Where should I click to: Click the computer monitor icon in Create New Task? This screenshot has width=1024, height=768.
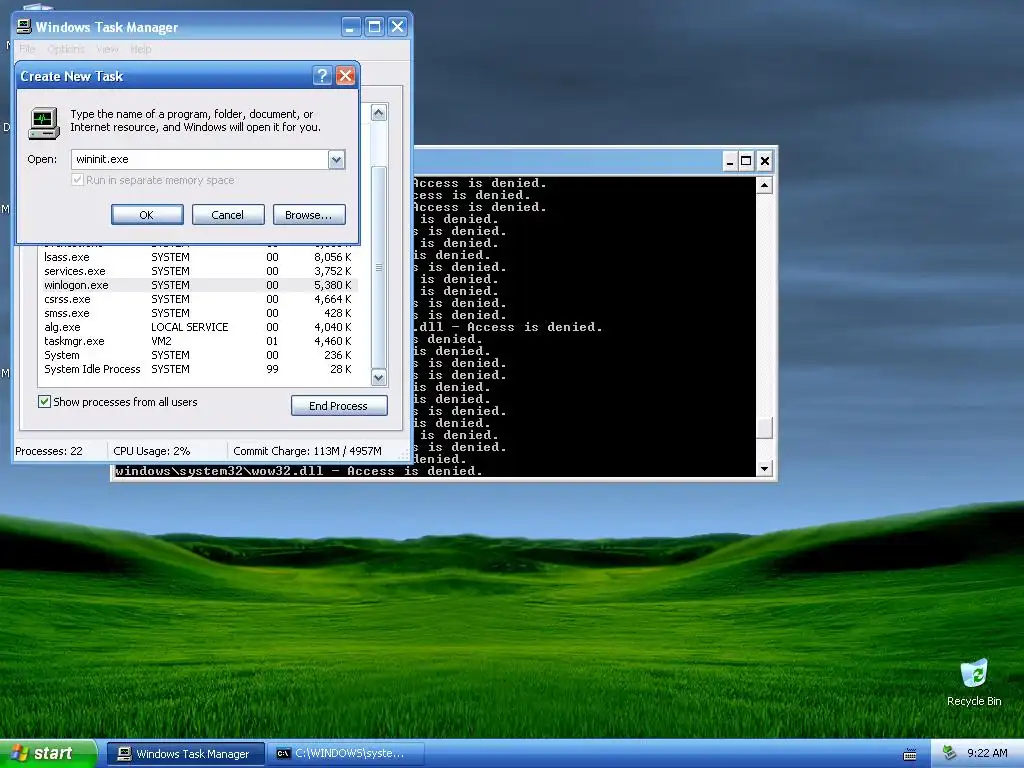(44, 123)
